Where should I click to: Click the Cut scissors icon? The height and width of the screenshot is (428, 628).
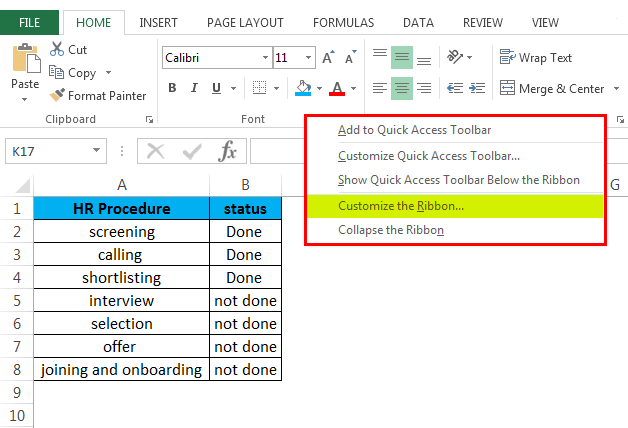pyautogui.click(x=57, y=49)
